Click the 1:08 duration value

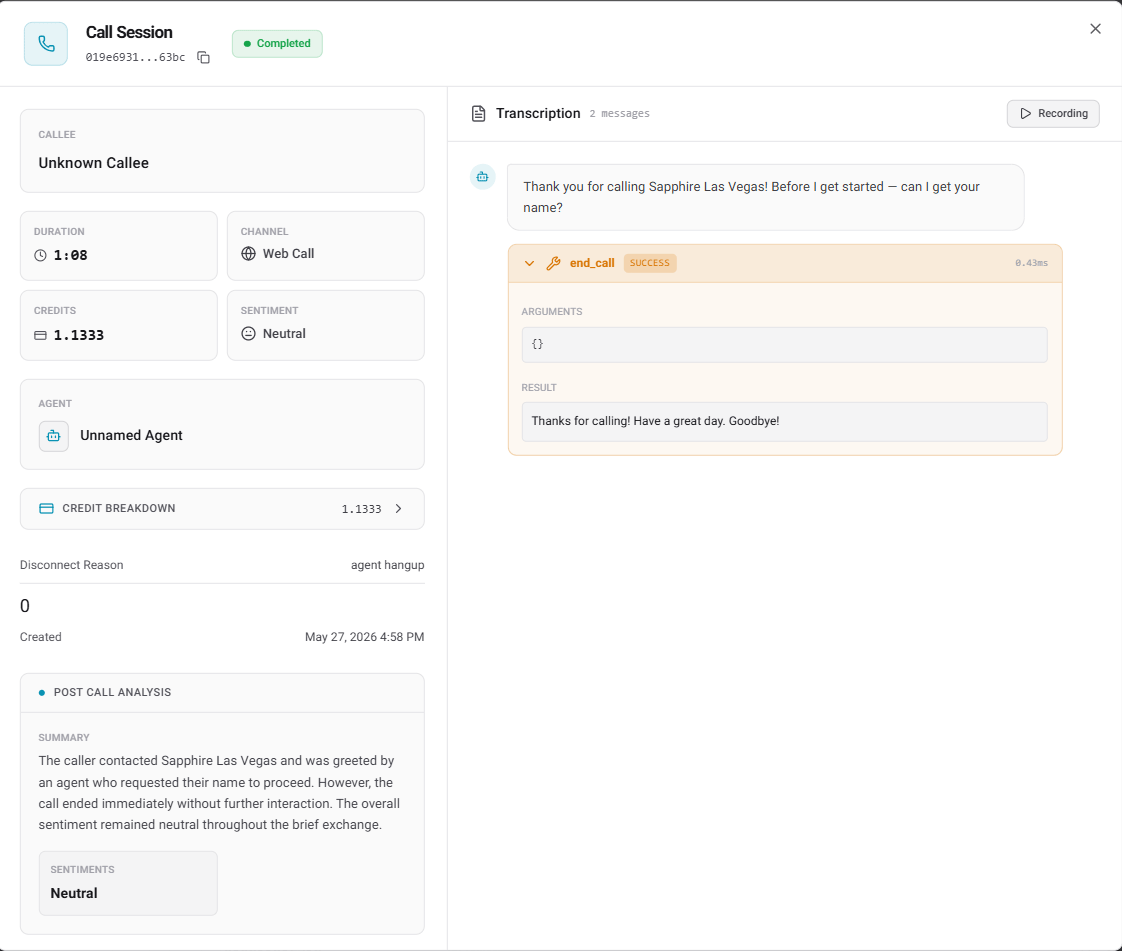71,255
